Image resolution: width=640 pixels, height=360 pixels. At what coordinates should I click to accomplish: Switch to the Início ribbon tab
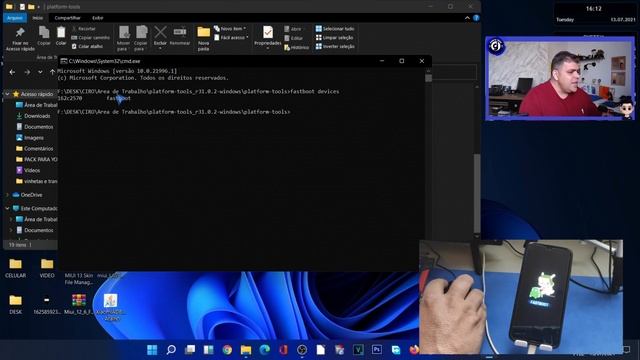click(x=38, y=18)
